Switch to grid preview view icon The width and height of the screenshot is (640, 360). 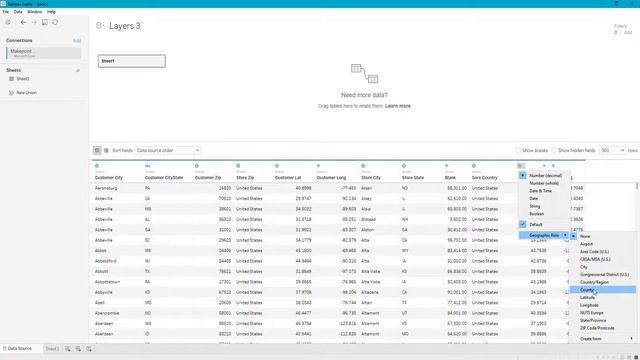97,151
